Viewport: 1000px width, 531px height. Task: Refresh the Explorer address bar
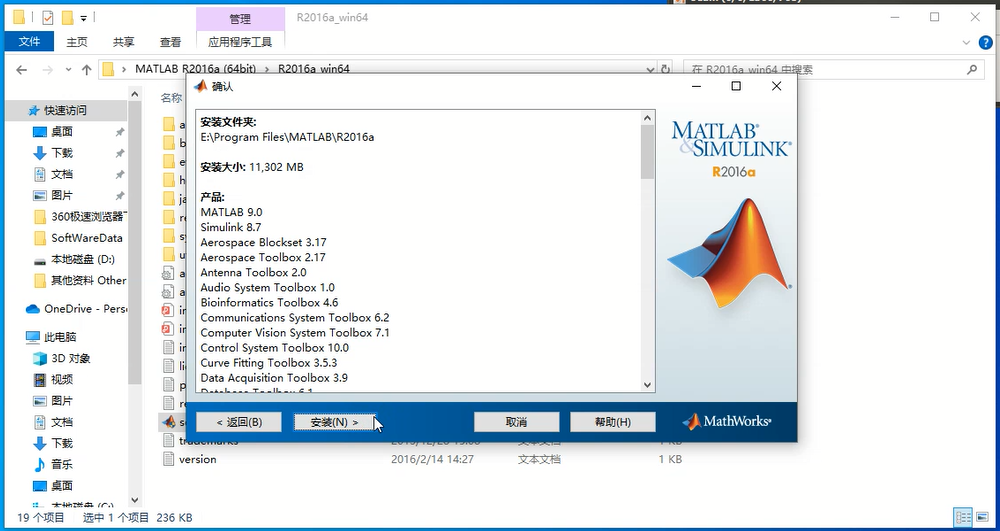(665, 69)
